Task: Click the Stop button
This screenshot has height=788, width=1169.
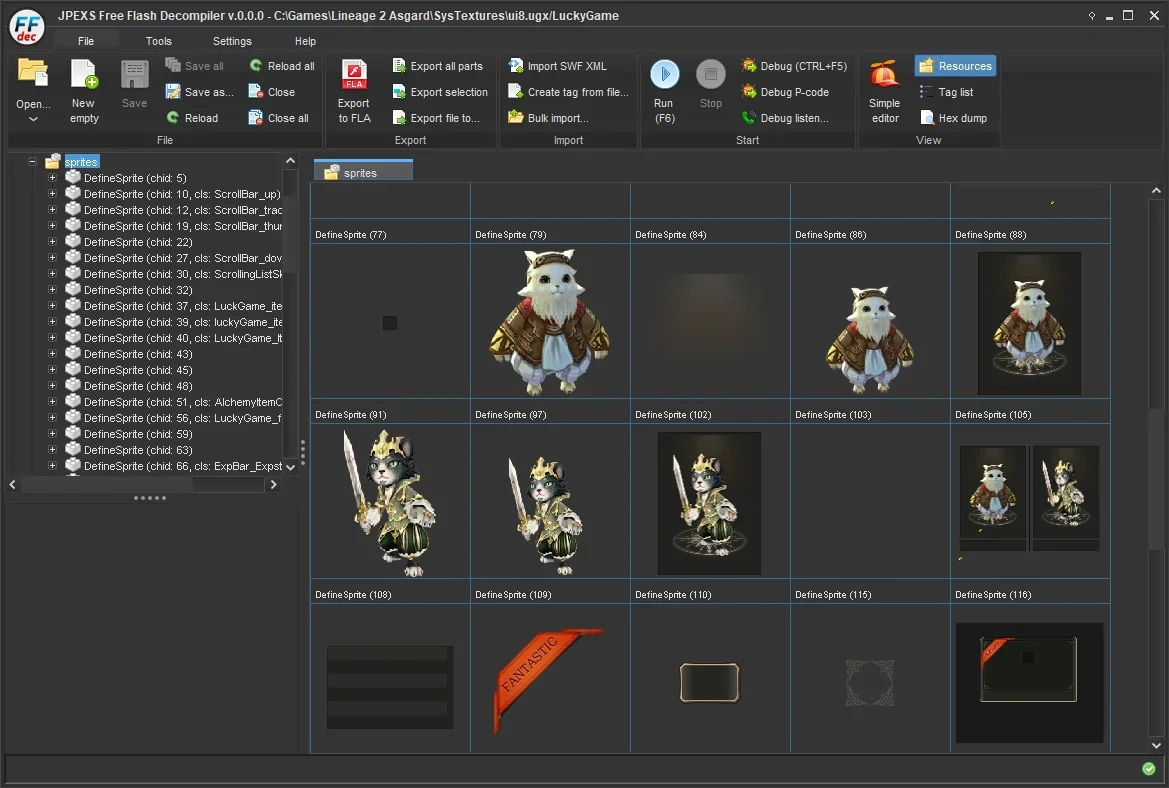Action: [x=710, y=83]
